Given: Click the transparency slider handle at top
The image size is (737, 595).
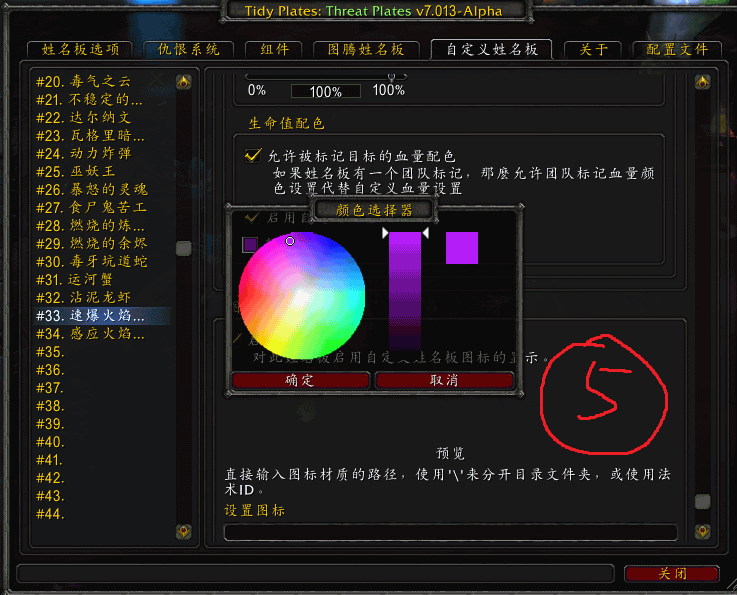Looking at the screenshot, I should coord(391,76).
